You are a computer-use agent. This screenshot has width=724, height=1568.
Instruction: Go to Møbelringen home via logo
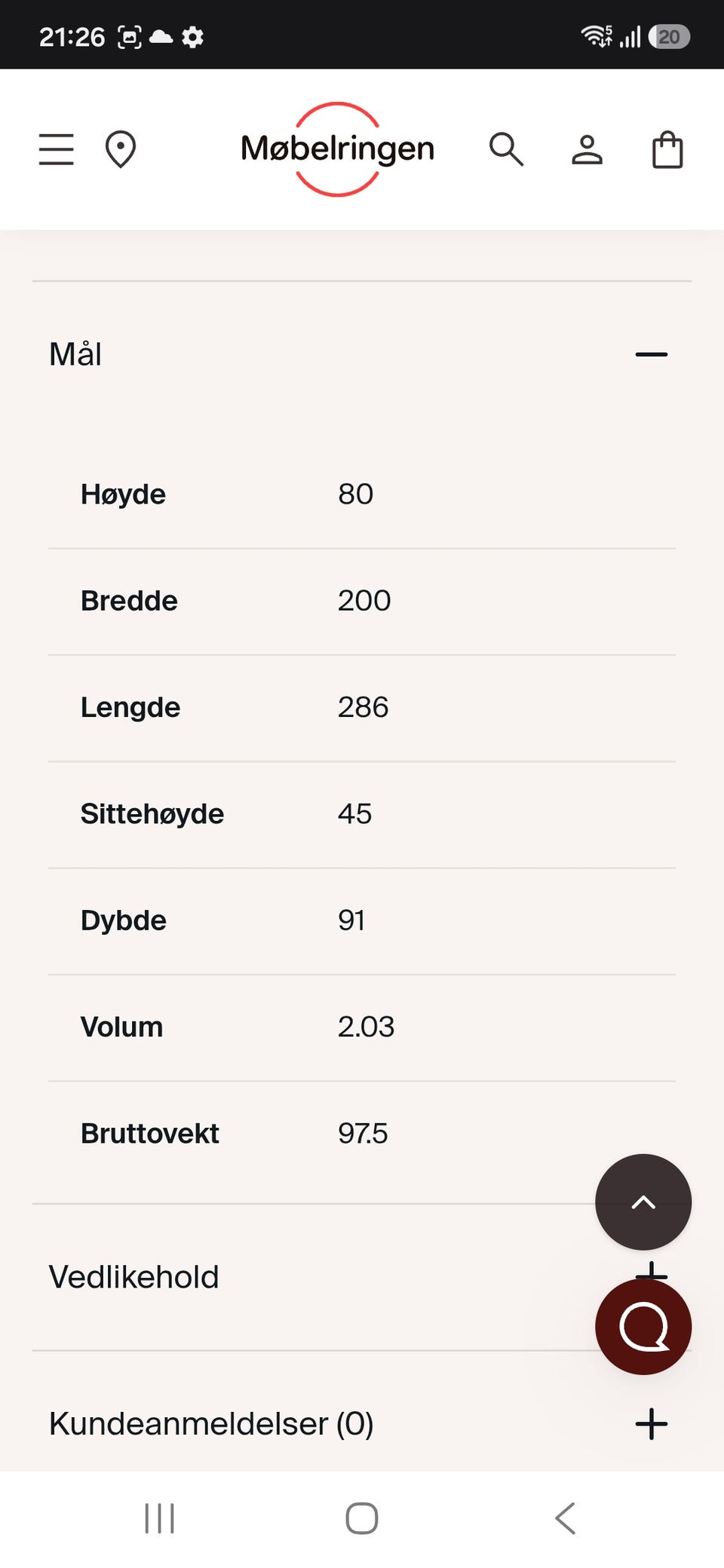[337, 149]
